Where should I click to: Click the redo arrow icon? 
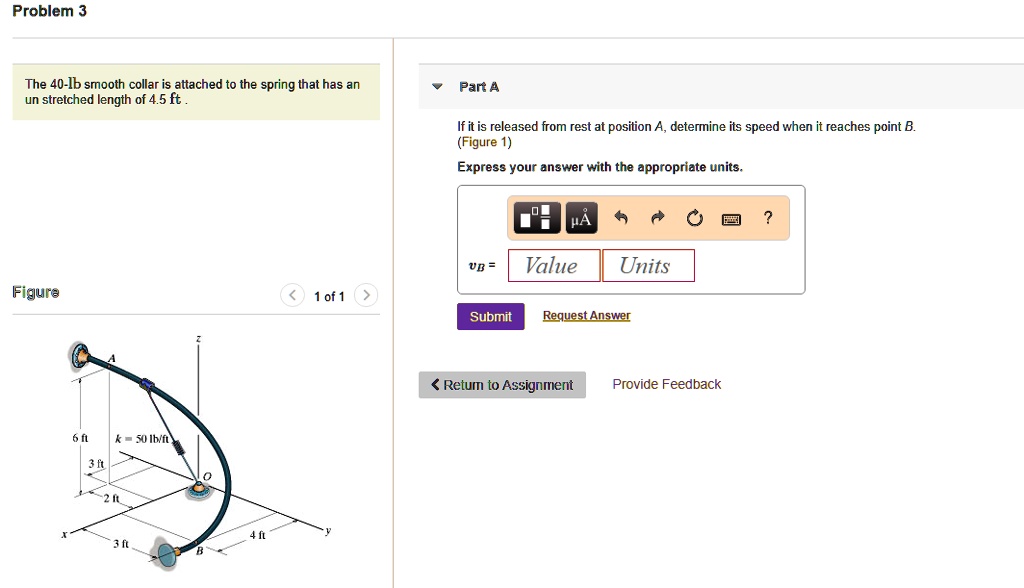point(657,217)
